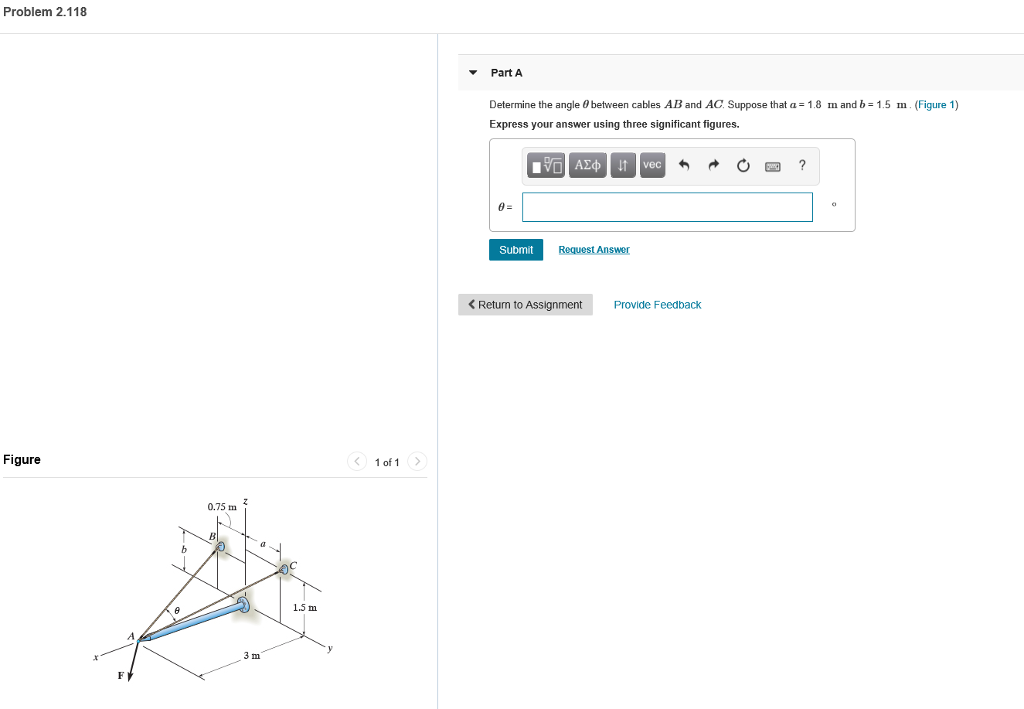Viewport: 1024px width, 709px height.
Task: Go to previous figure arrow
Action: click(357, 462)
